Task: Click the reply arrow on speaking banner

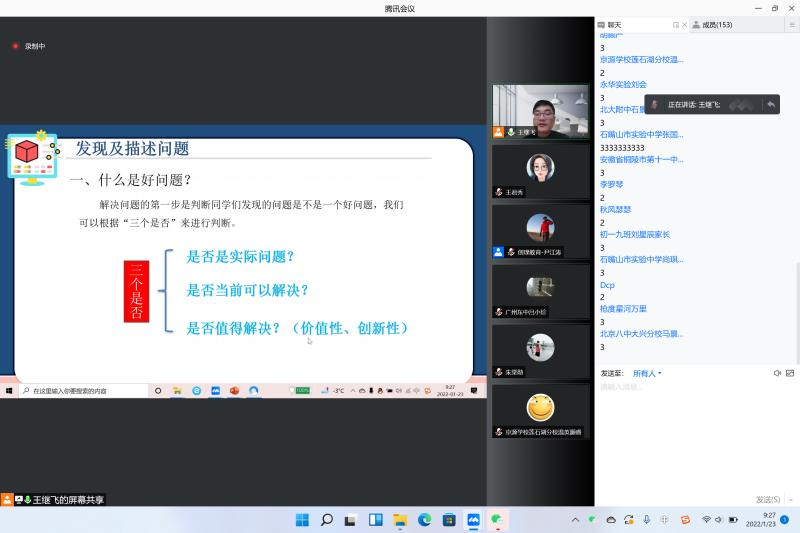Action: [771, 104]
